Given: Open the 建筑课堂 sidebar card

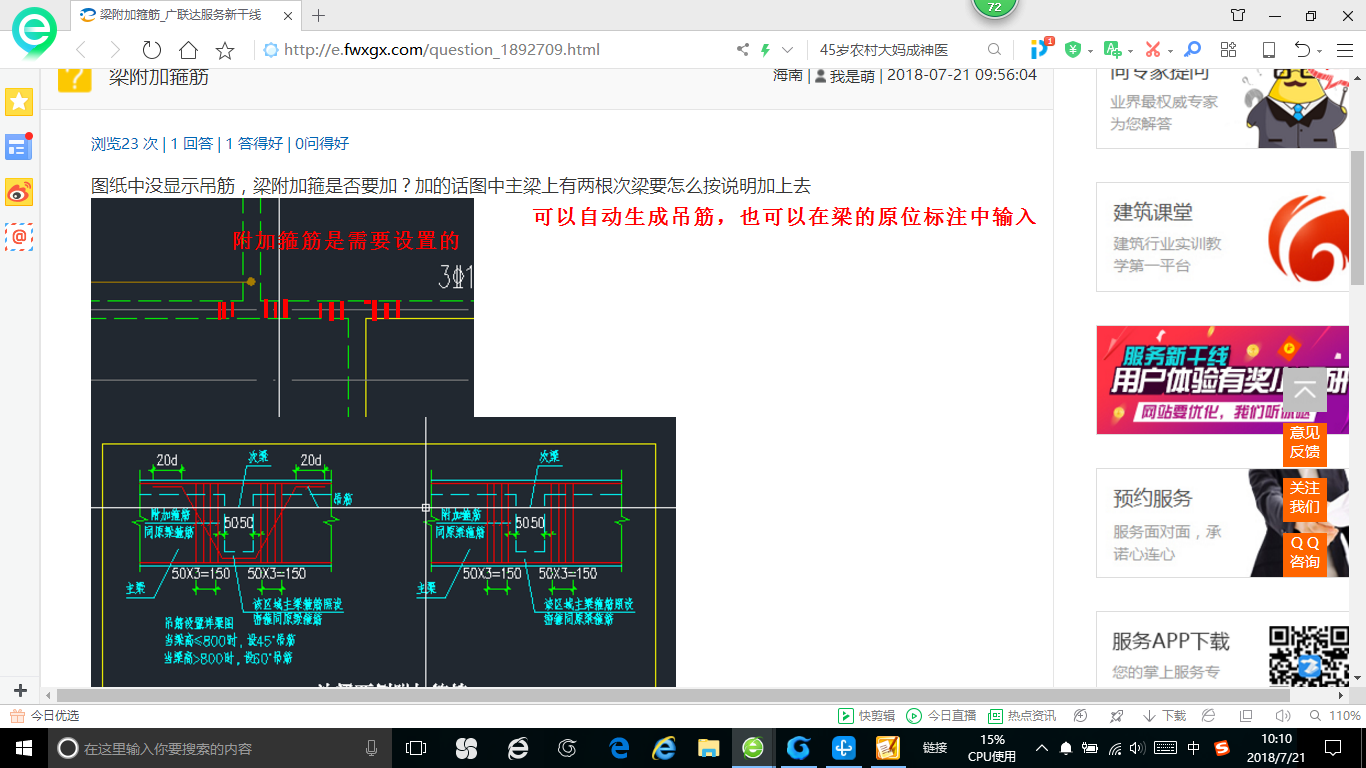Looking at the screenshot, I should 1222,237.
